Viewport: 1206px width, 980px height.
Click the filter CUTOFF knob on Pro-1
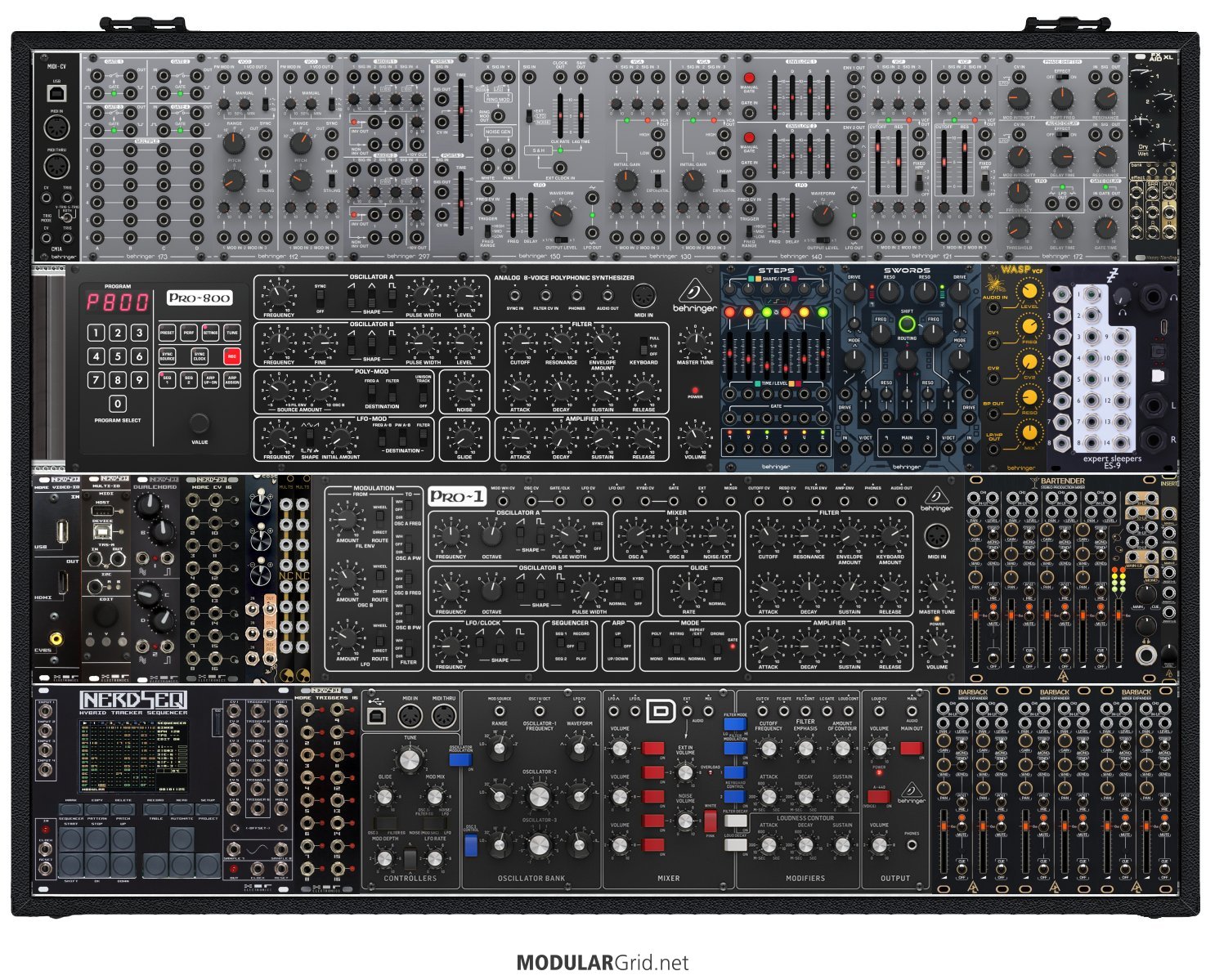tap(769, 536)
